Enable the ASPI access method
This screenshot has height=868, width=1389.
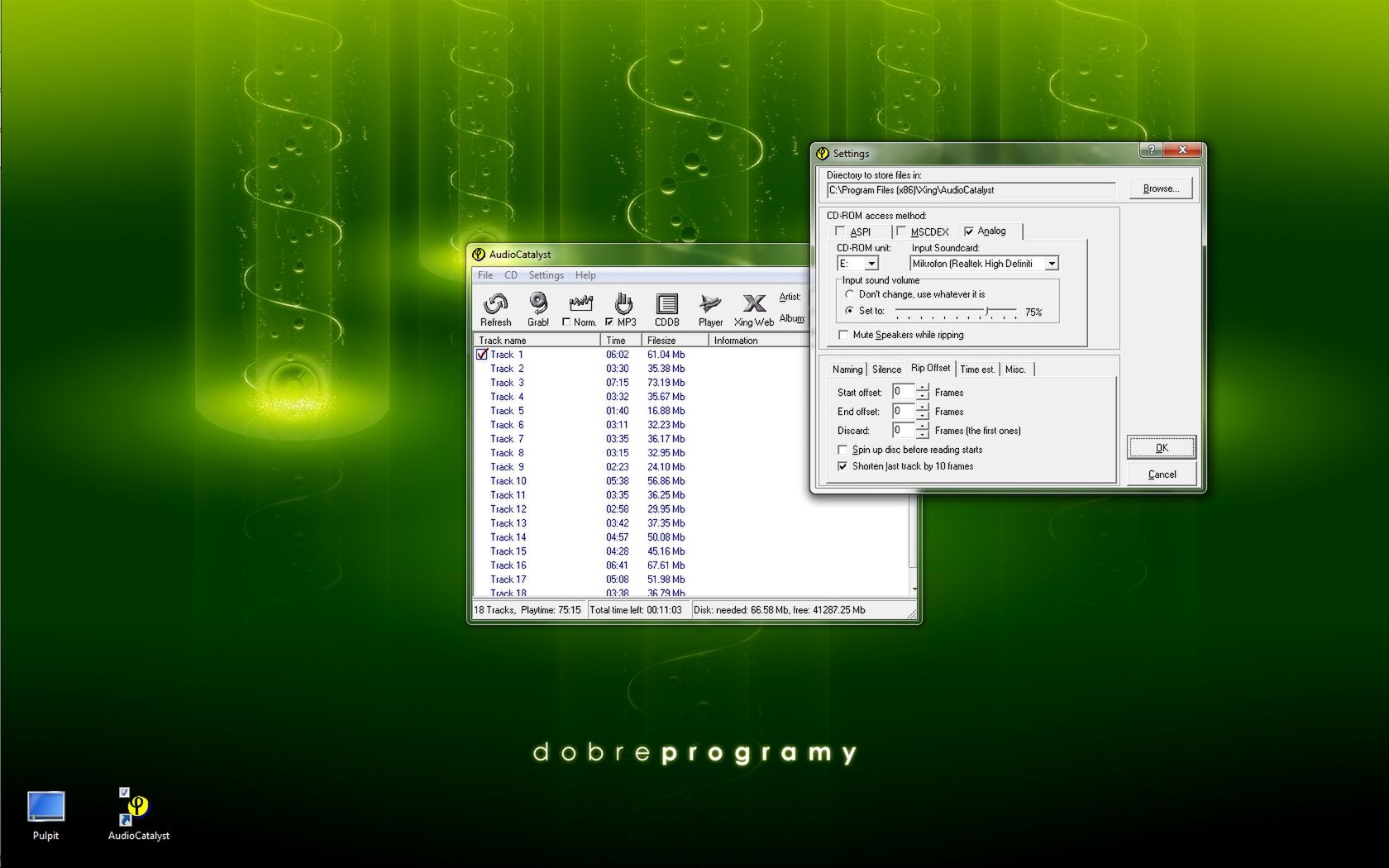click(841, 231)
